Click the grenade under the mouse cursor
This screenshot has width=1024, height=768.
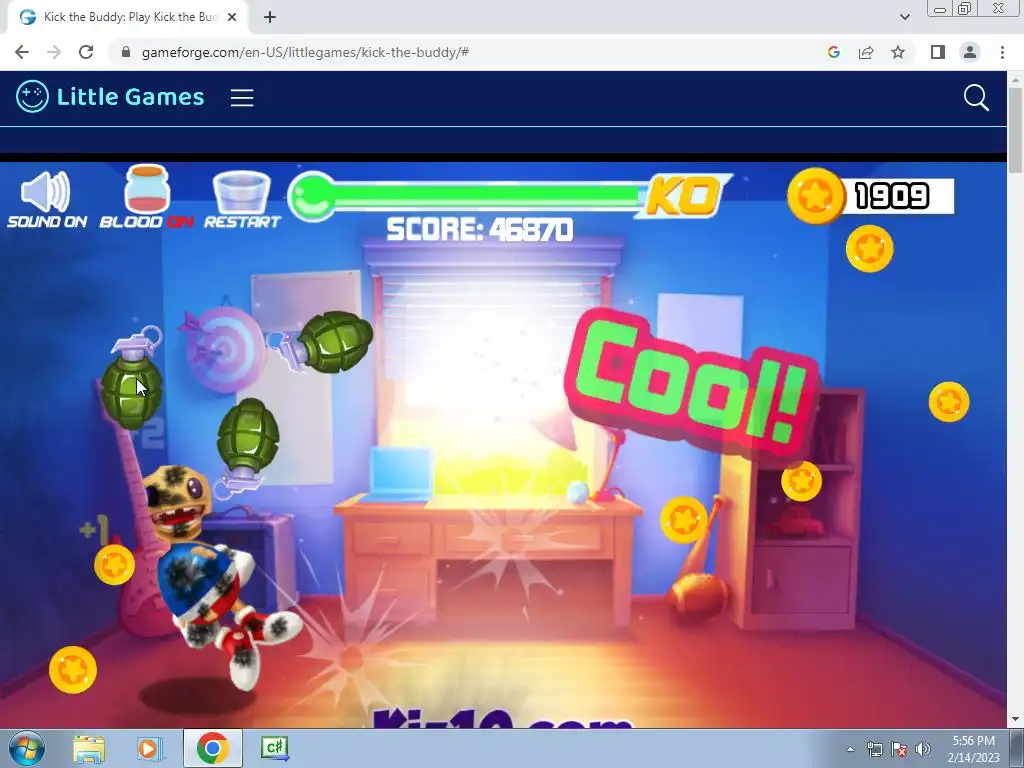pos(133,377)
